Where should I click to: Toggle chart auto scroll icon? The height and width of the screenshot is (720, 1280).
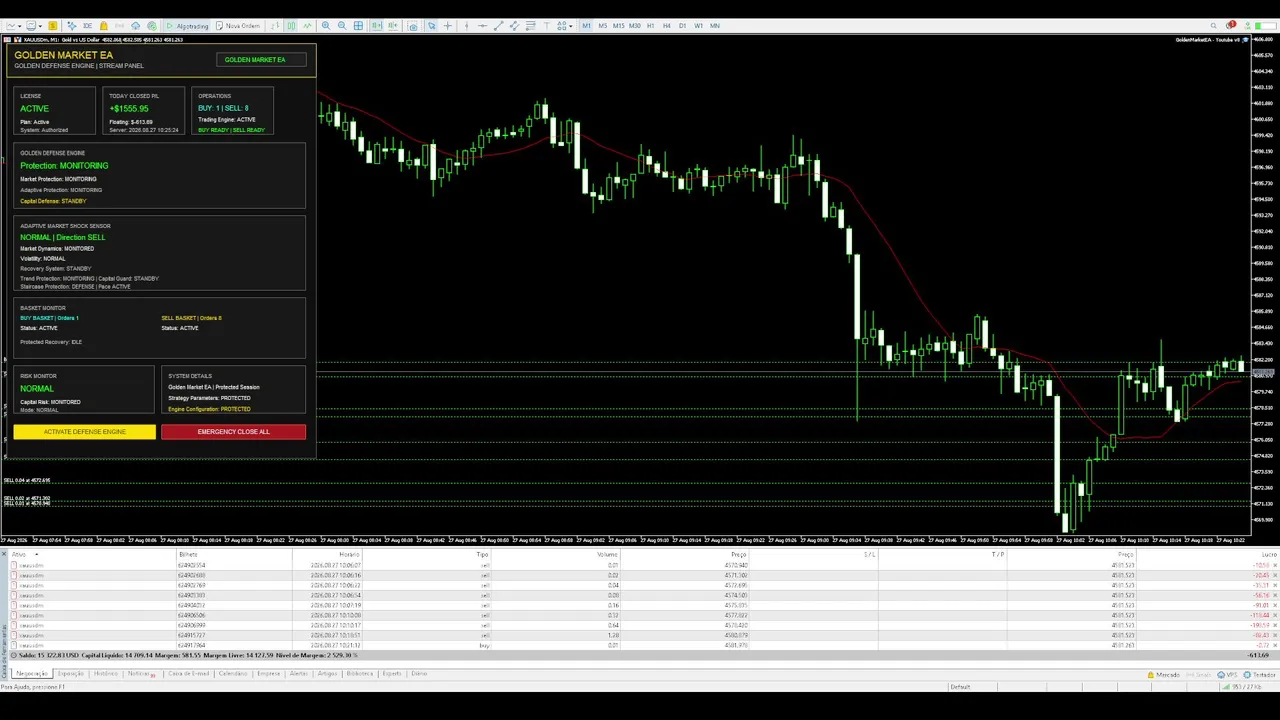376,26
